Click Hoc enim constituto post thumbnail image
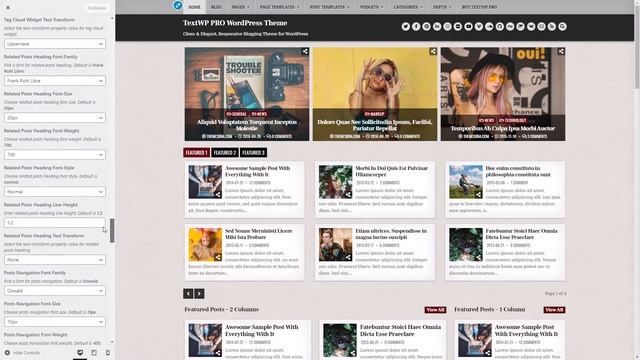 click(466, 182)
